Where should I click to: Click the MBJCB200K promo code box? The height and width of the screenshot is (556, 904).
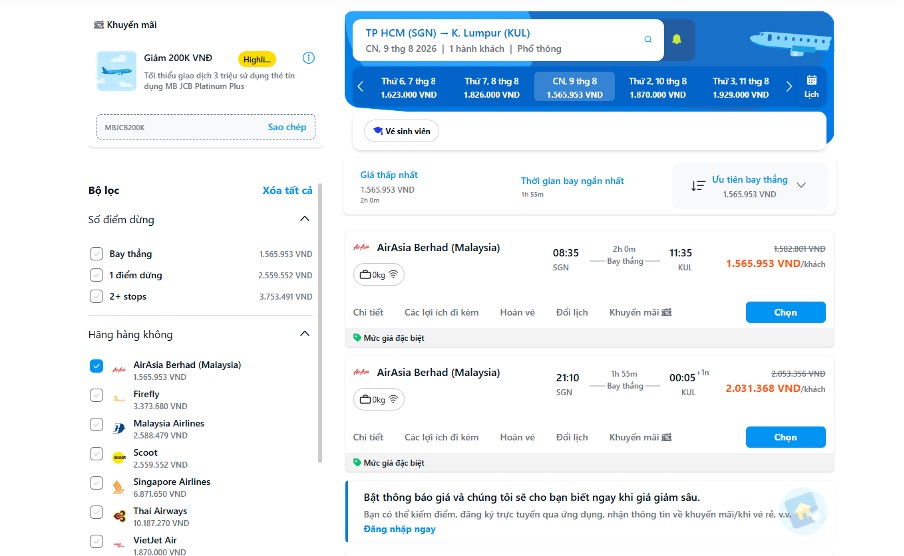click(x=206, y=127)
